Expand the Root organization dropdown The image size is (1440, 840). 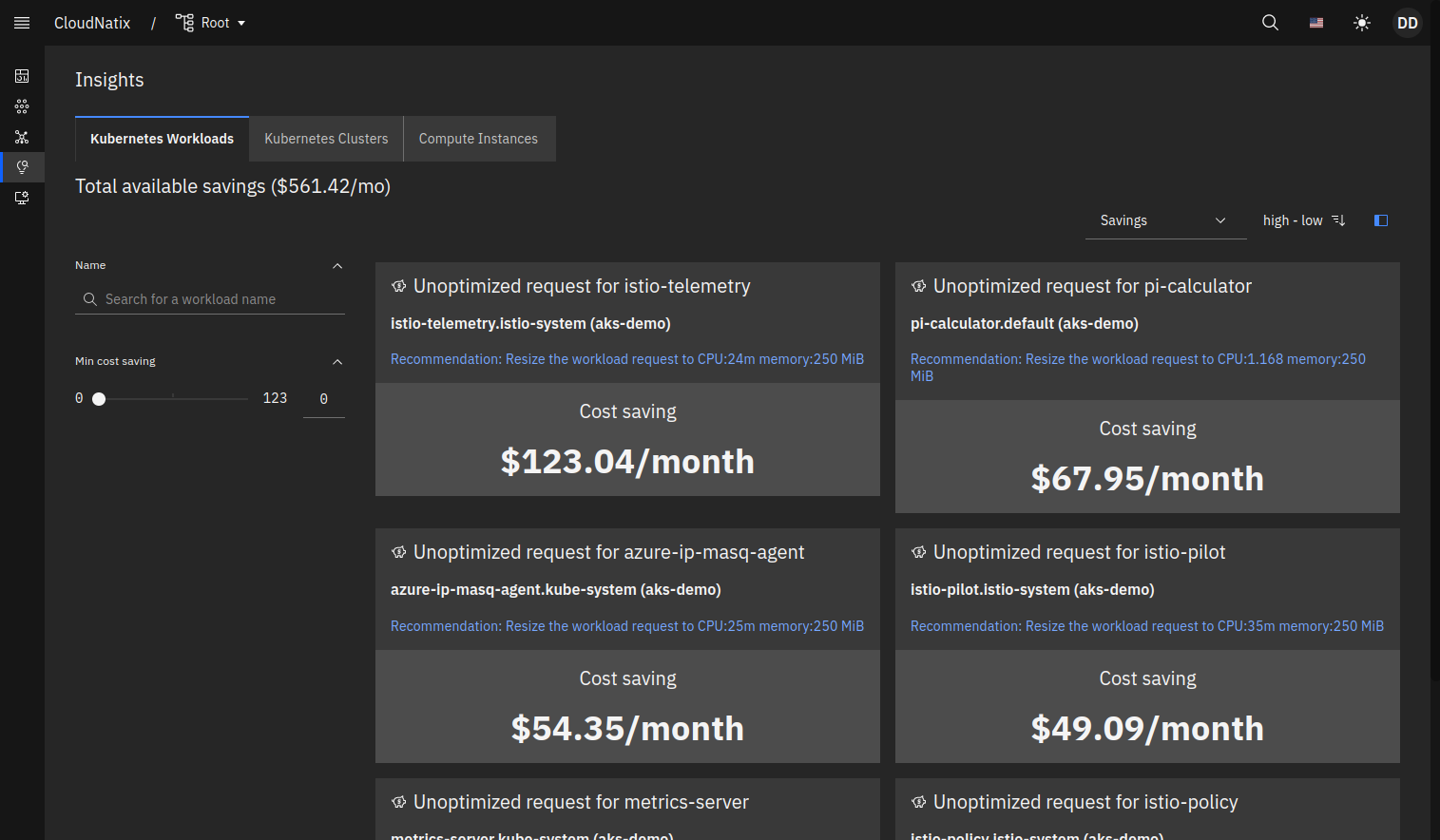[211, 23]
